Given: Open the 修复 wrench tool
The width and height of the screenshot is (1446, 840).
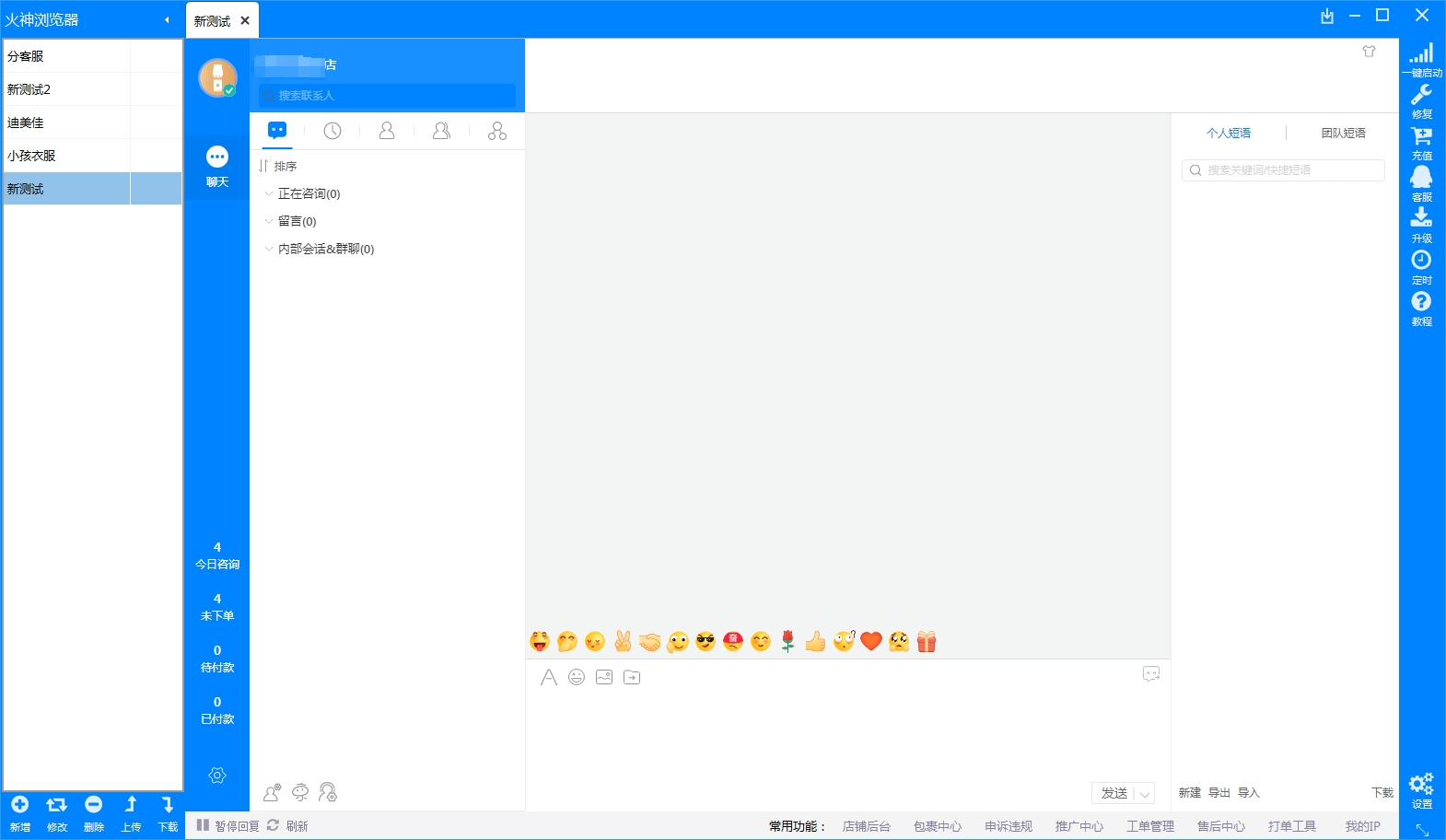Looking at the screenshot, I should [1421, 95].
